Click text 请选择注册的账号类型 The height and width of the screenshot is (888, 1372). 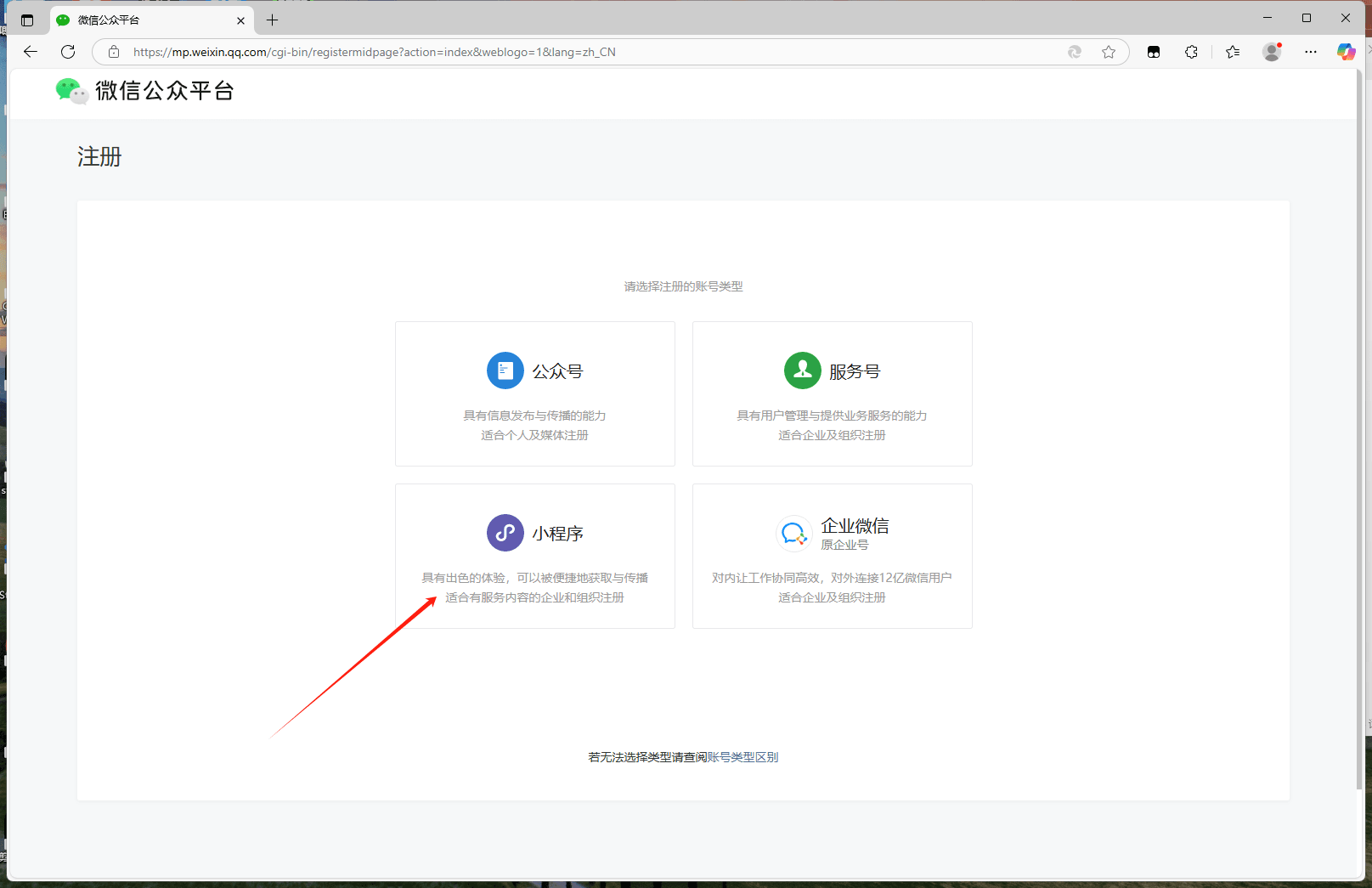click(684, 286)
